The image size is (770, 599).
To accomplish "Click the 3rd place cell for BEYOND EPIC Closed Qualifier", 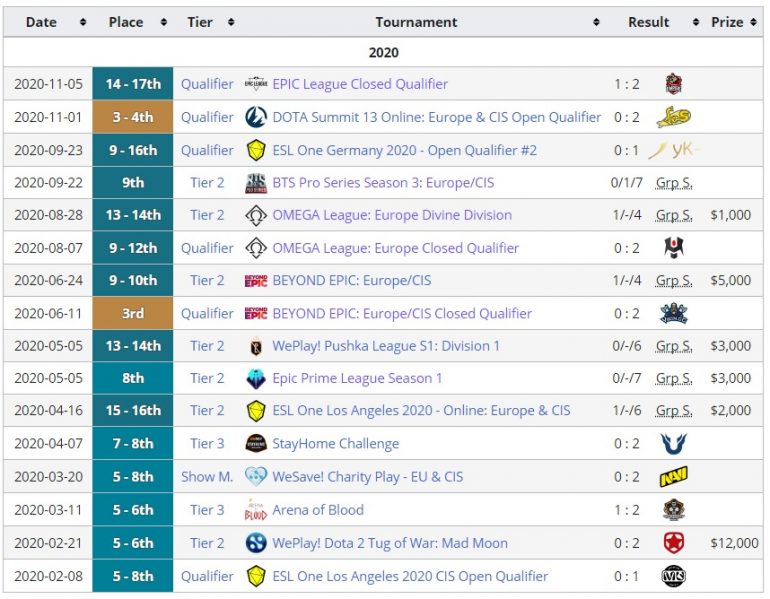I will (x=132, y=313).
